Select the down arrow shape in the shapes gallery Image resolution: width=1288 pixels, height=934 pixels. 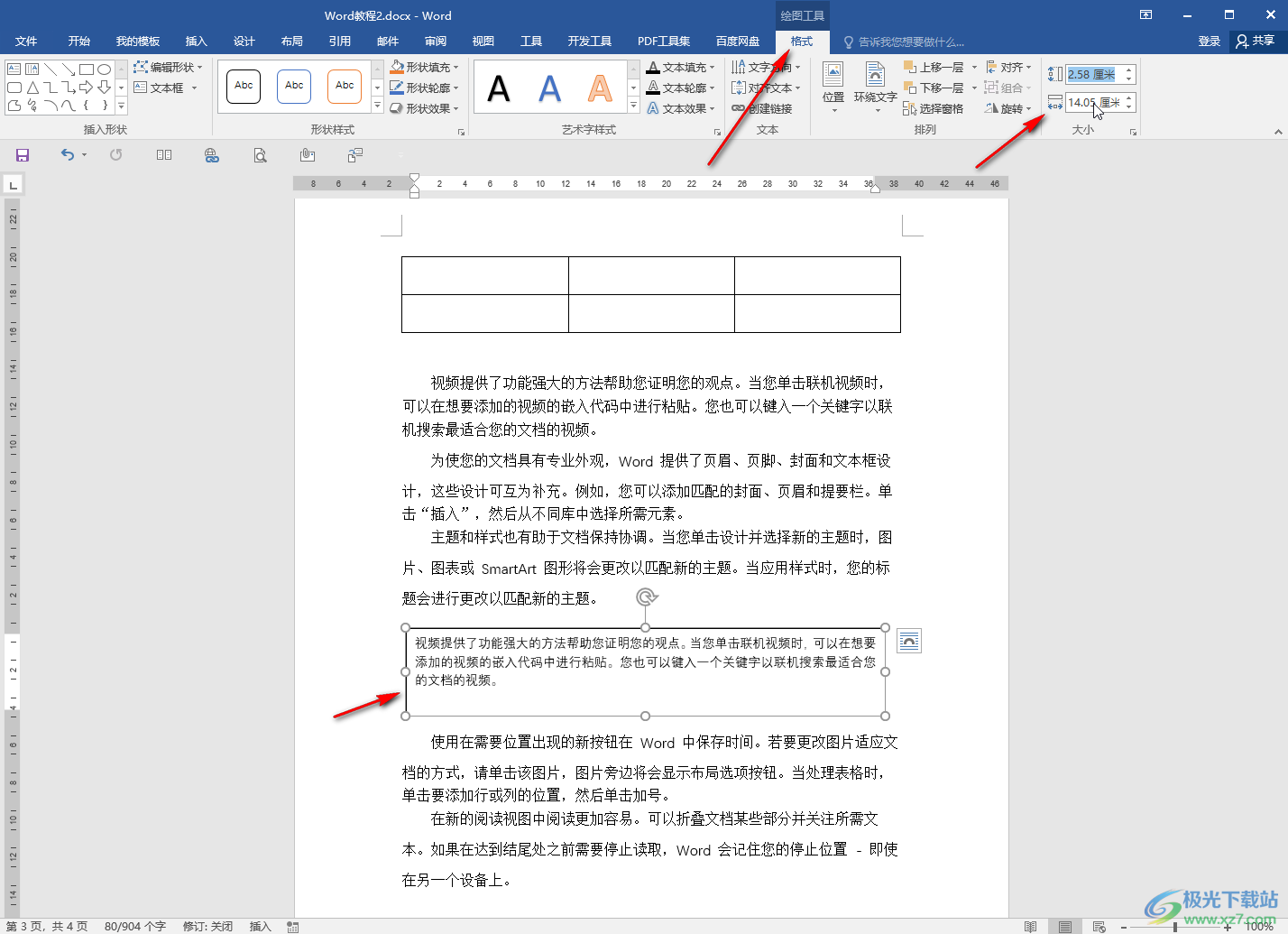(105, 88)
